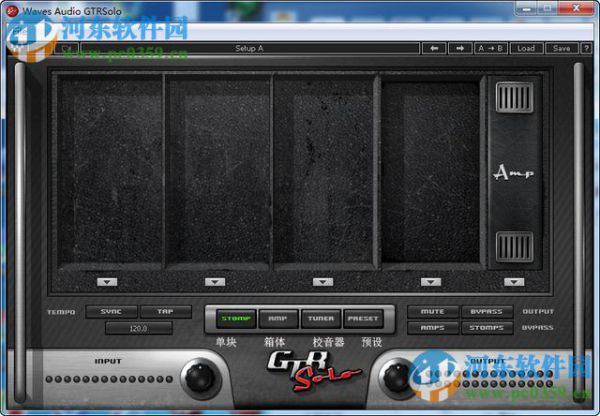Image resolution: width=600 pixels, height=416 pixels.
Task: Click the OUTPUT level knob
Action: (398, 378)
